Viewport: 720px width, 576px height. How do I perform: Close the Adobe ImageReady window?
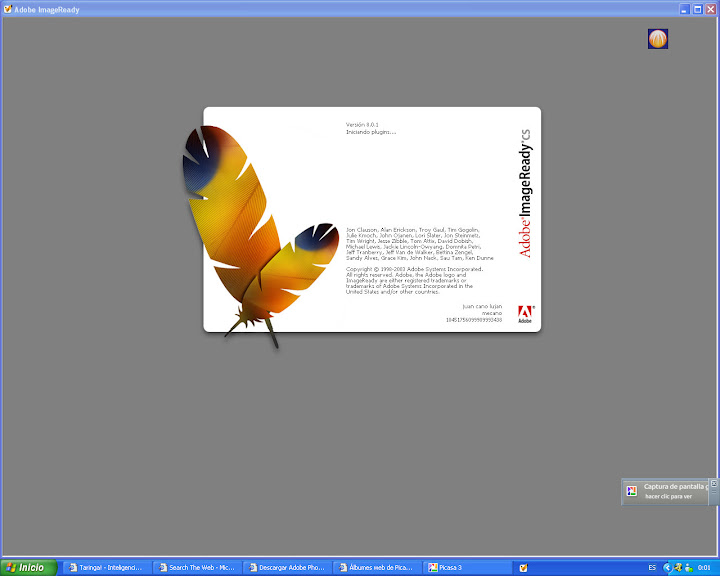(x=710, y=9)
